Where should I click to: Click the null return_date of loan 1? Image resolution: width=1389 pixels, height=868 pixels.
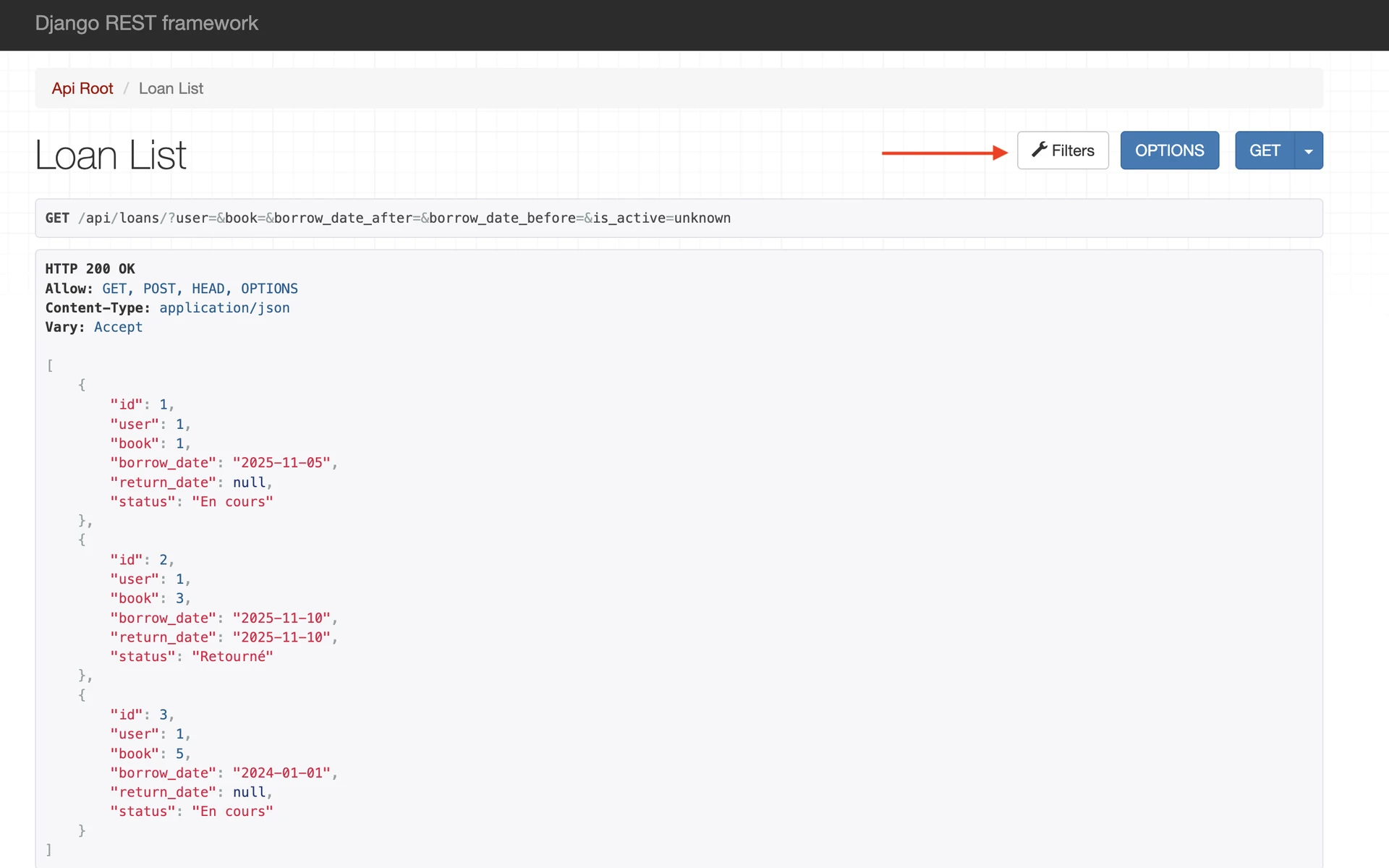click(249, 482)
